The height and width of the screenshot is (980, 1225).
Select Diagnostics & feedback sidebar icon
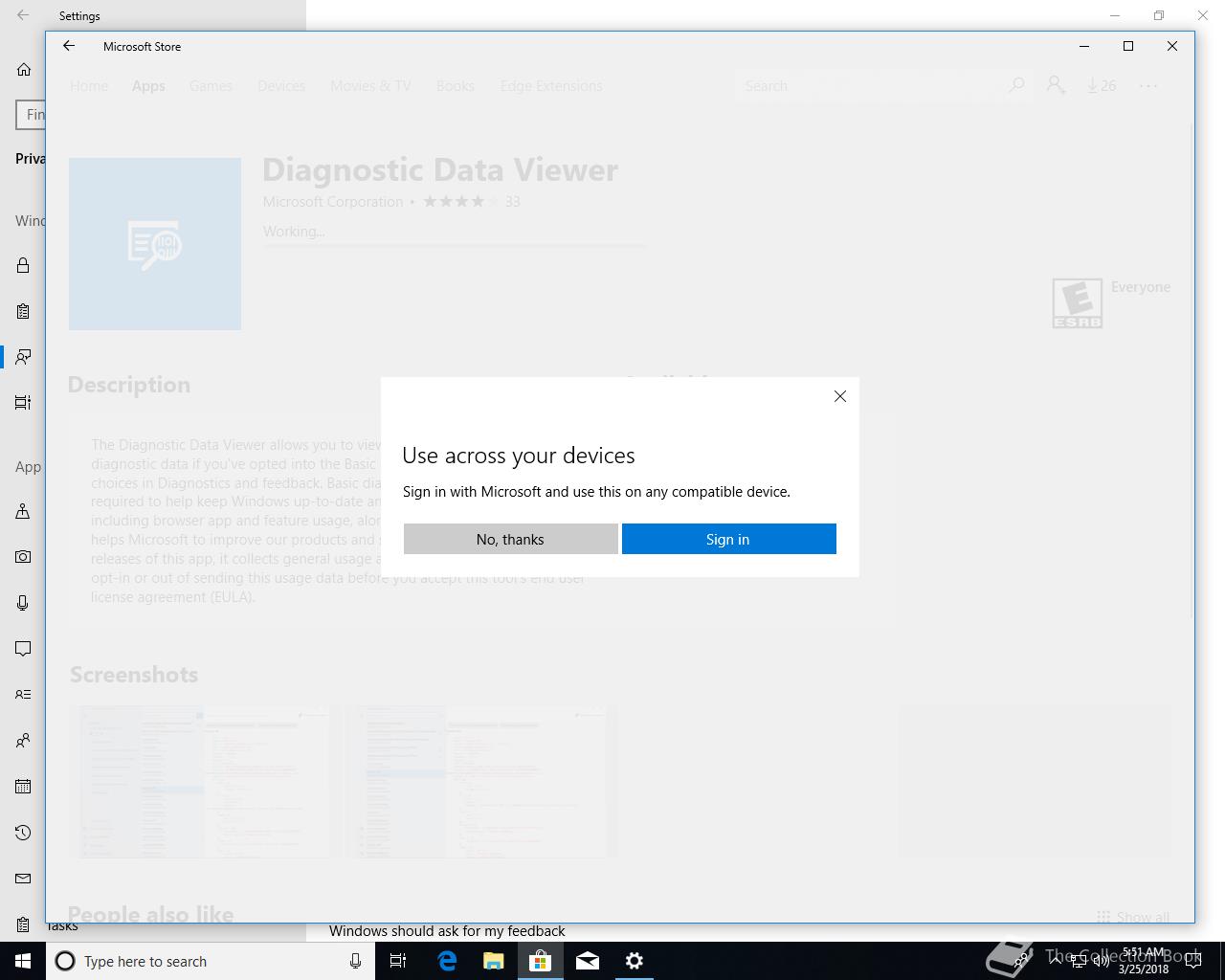[x=23, y=357]
